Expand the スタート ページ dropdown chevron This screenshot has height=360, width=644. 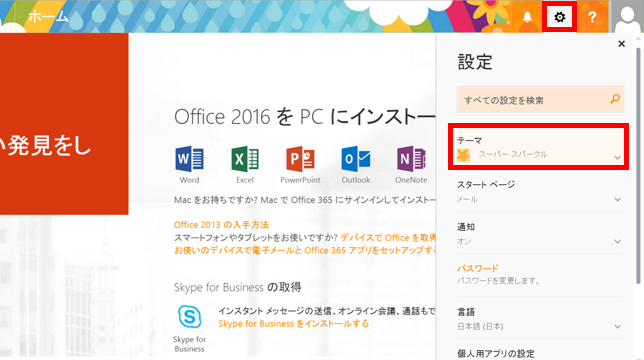point(617,199)
